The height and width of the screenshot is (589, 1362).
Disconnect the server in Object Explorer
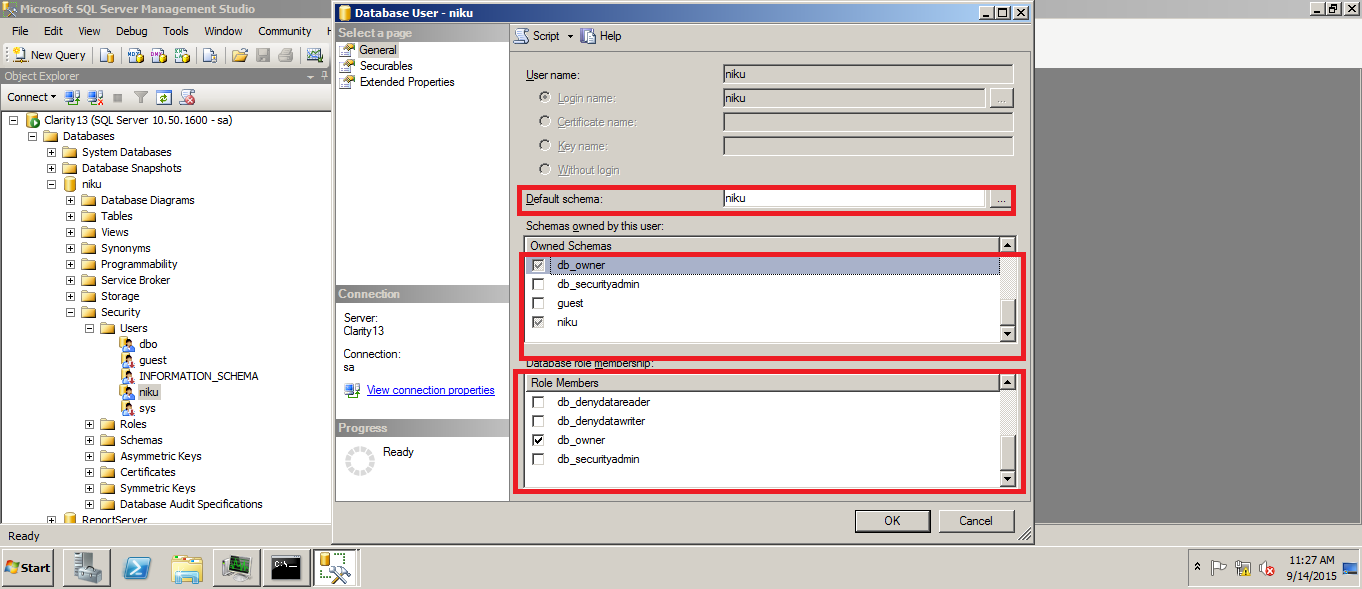[x=95, y=97]
